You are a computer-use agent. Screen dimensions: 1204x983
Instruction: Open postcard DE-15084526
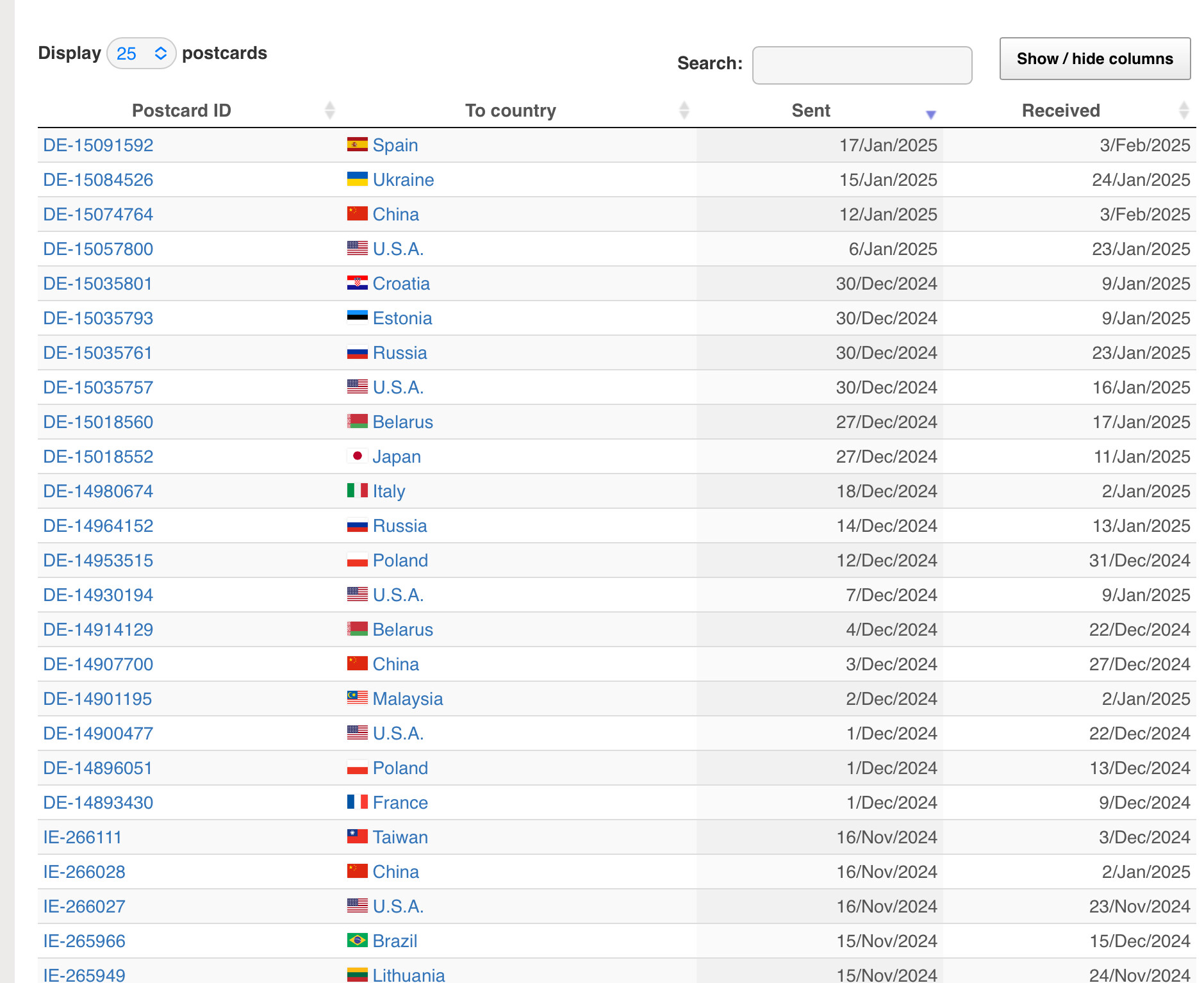point(98,179)
